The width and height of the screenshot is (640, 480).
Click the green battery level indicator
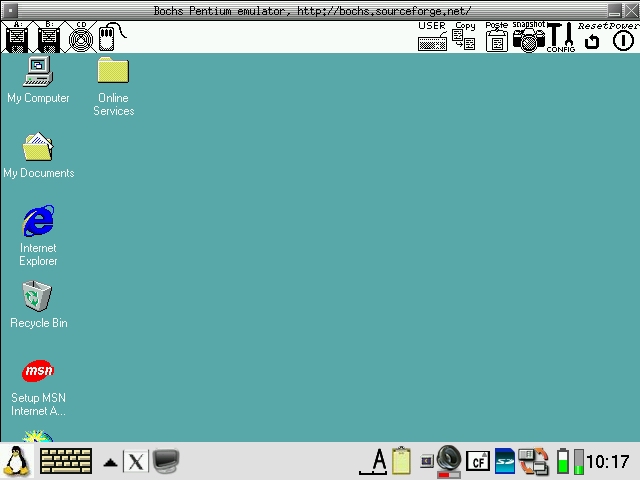[563, 461]
